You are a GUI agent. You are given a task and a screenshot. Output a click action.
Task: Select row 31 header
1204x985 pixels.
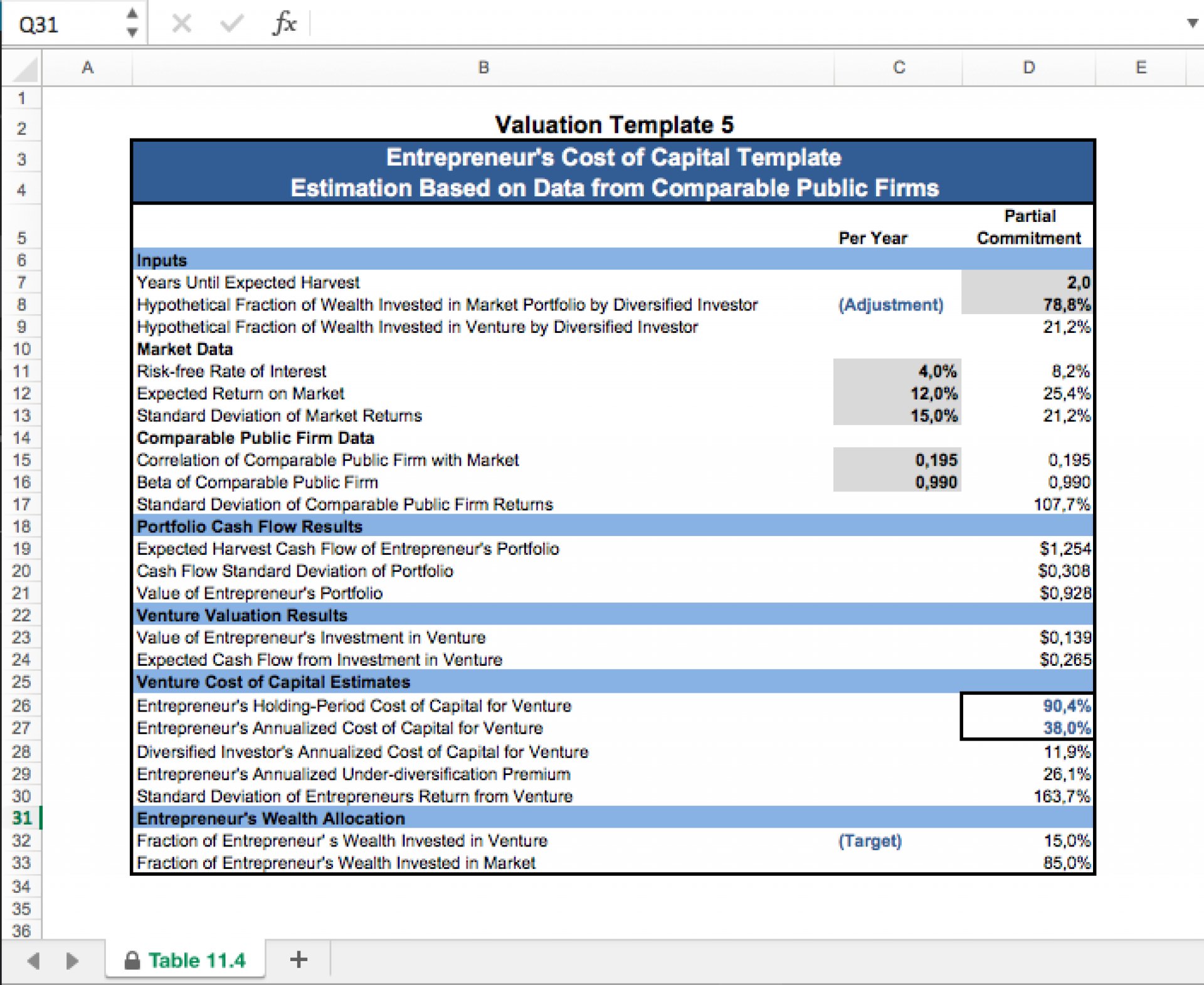pos(21,818)
